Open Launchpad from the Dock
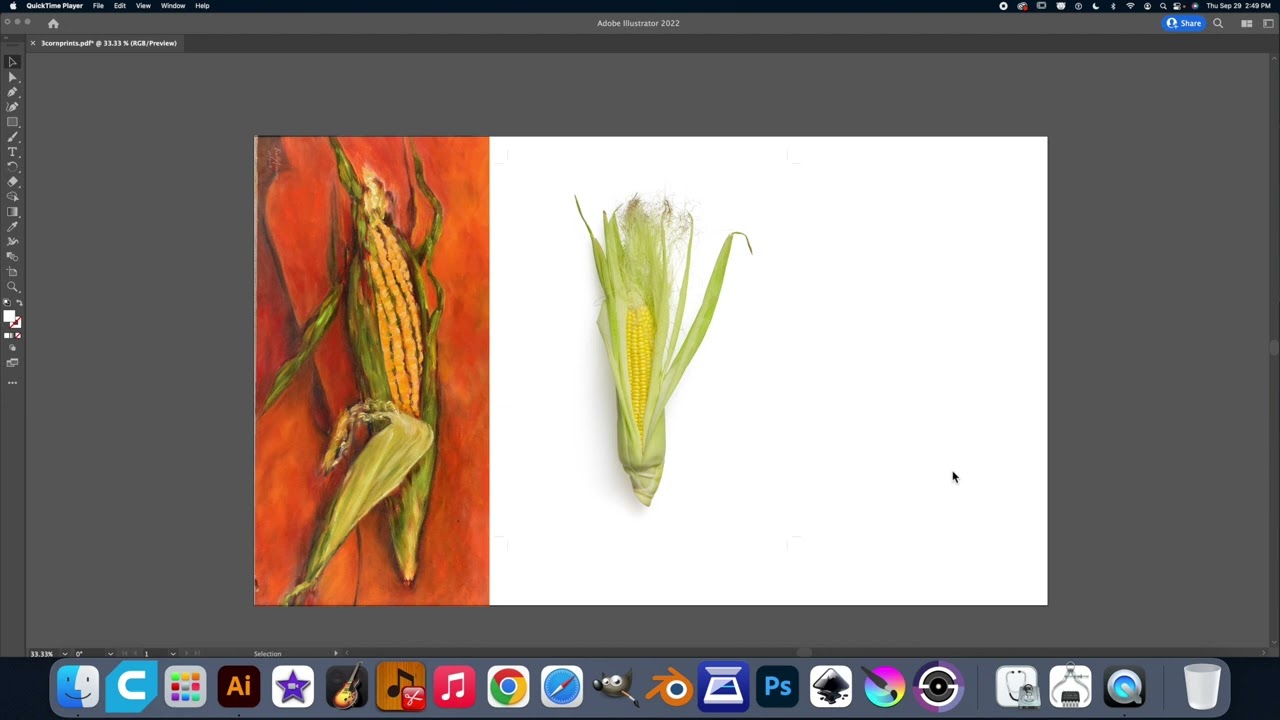 coord(185,687)
